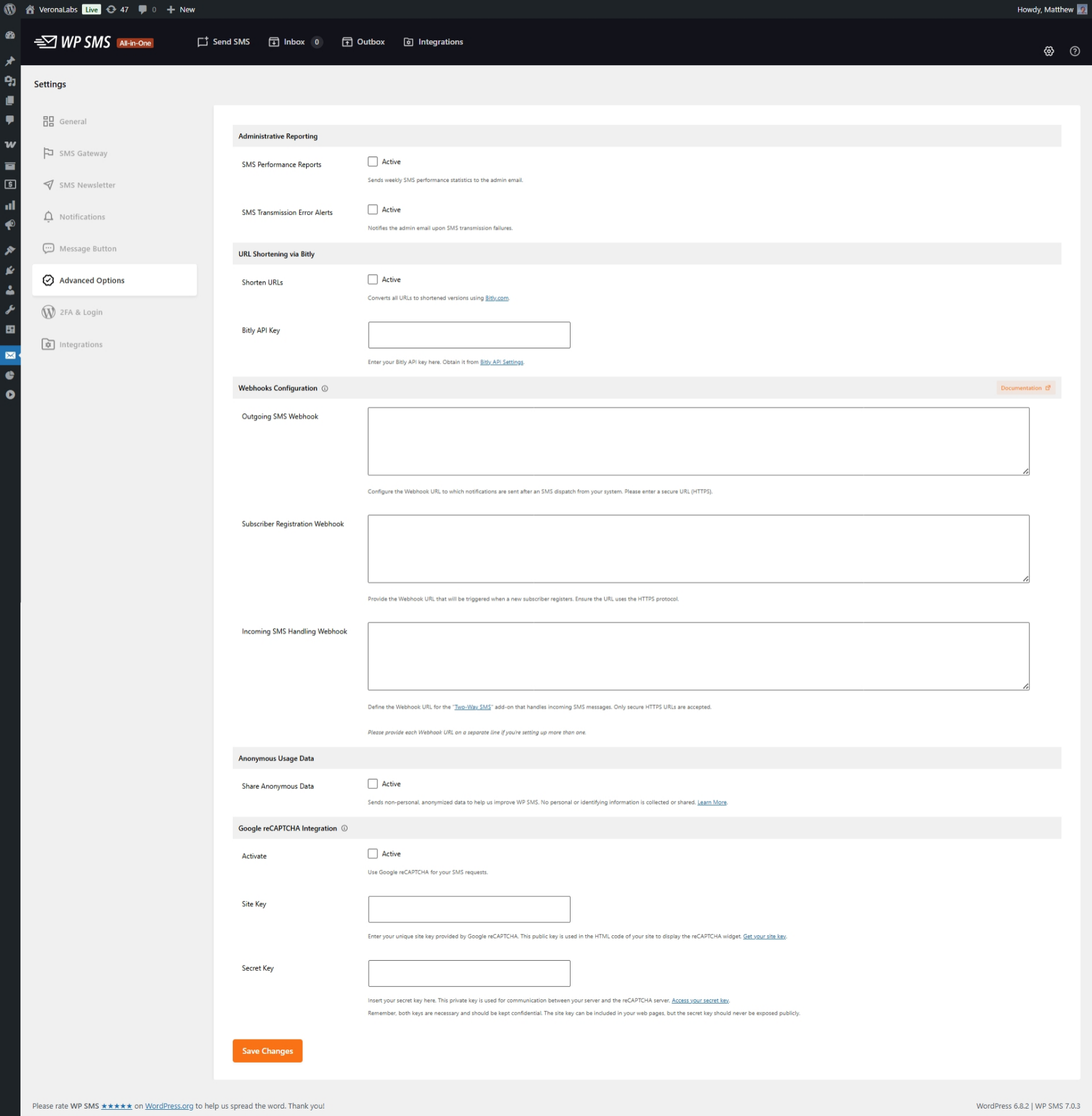The image size is (1092, 1116).
Task: Open WordPress logo menu in admin bar
Action: pyautogui.click(x=10, y=9)
